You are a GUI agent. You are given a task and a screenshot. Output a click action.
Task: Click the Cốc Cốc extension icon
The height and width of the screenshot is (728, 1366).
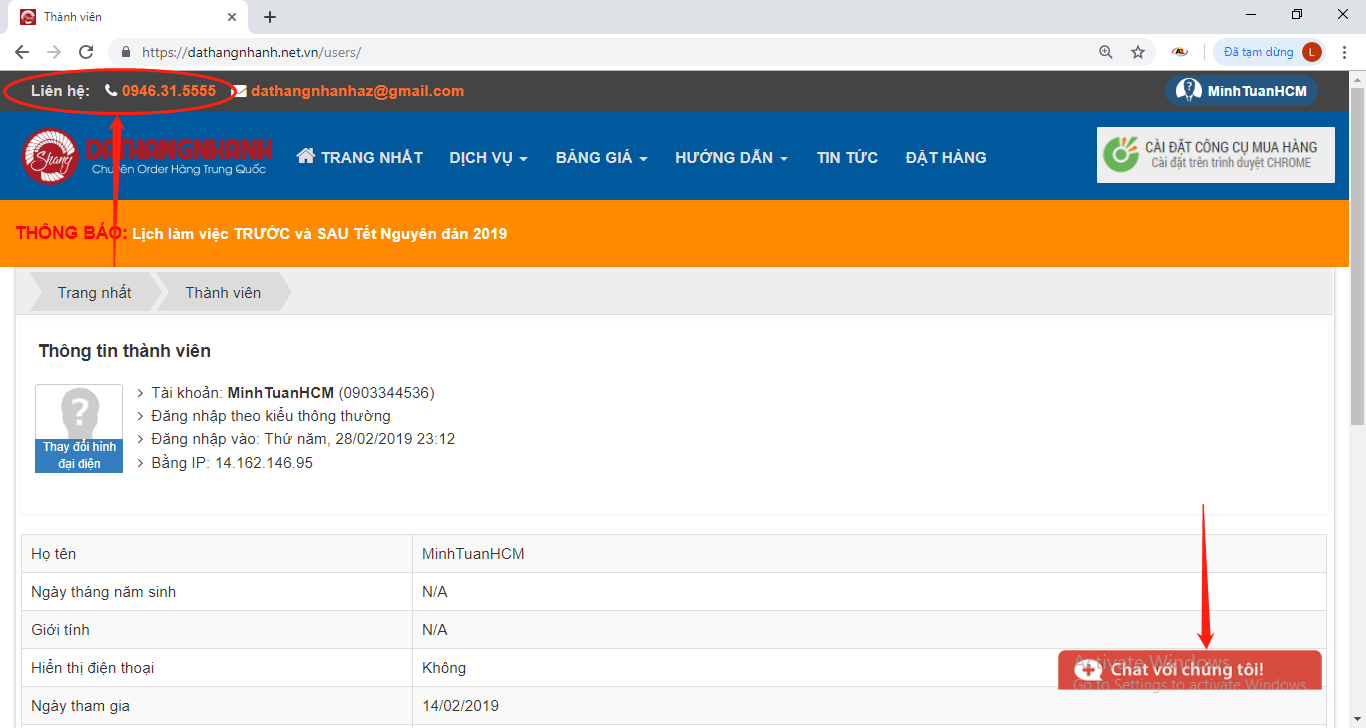pos(1180,52)
